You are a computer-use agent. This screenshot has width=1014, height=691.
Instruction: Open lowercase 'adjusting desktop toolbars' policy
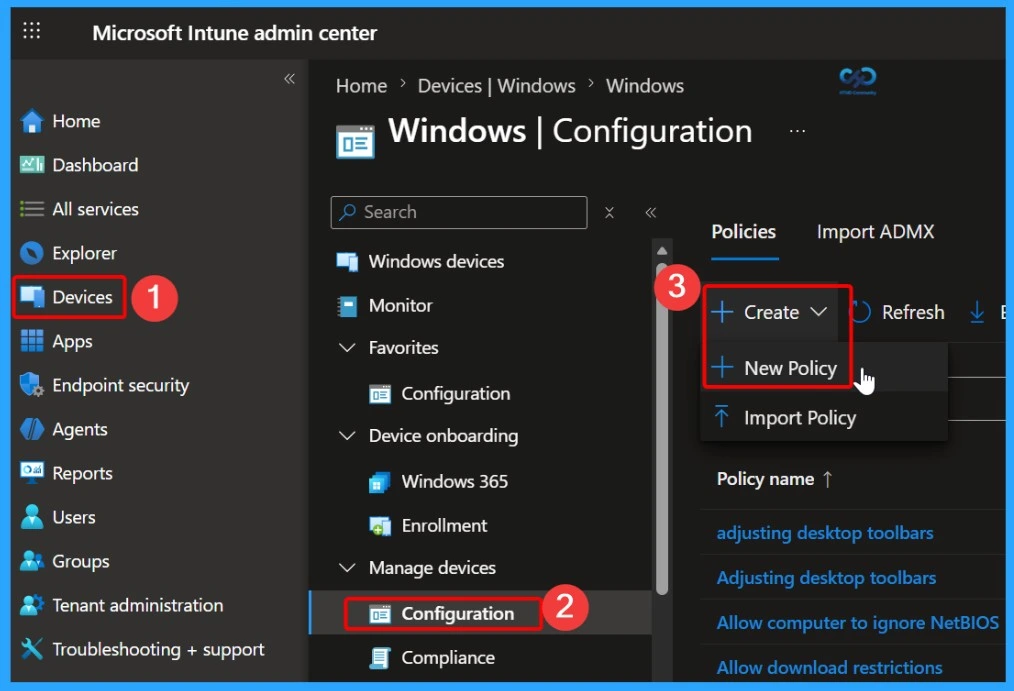click(825, 533)
